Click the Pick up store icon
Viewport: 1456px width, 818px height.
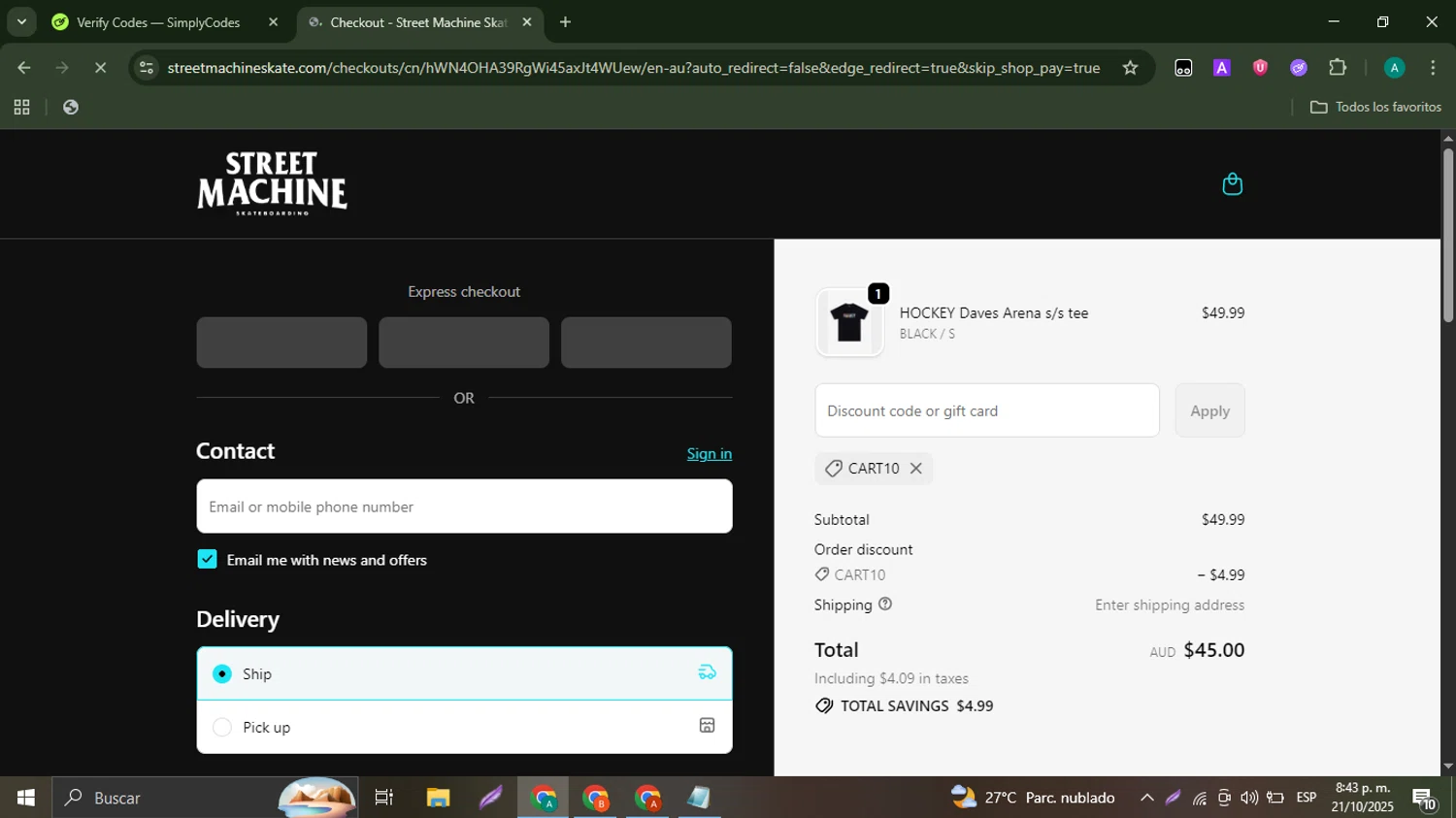point(707,726)
